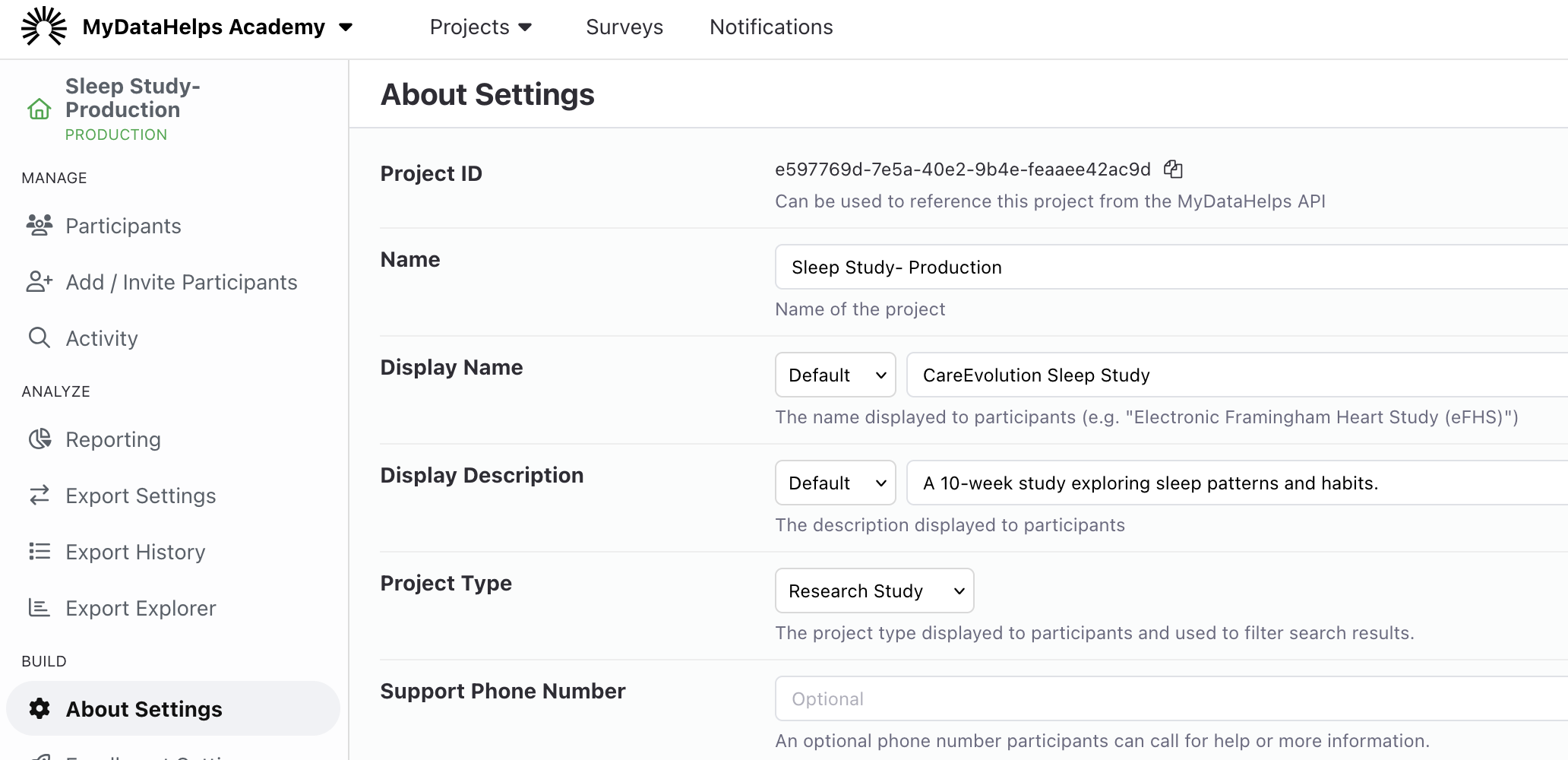The width and height of the screenshot is (1568, 760).
Task: Click the Export History list icon
Action: tap(40, 552)
